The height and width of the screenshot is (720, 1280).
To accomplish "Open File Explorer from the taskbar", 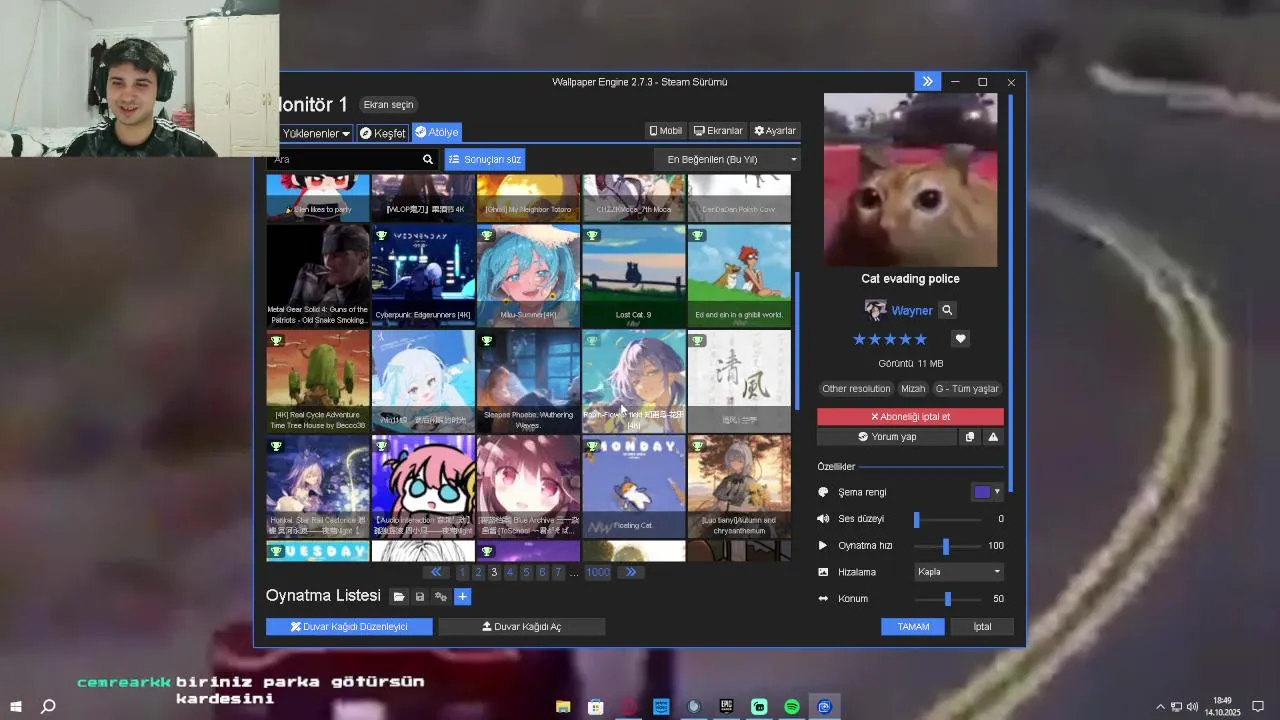I will tap(563, 706).
